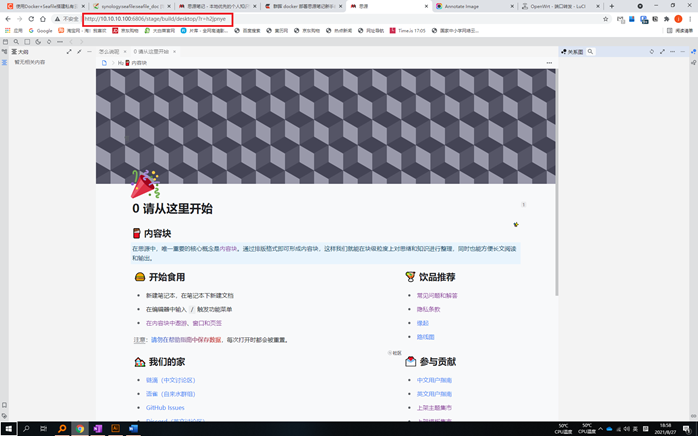Click the browser home button

(x=43, y=19)
